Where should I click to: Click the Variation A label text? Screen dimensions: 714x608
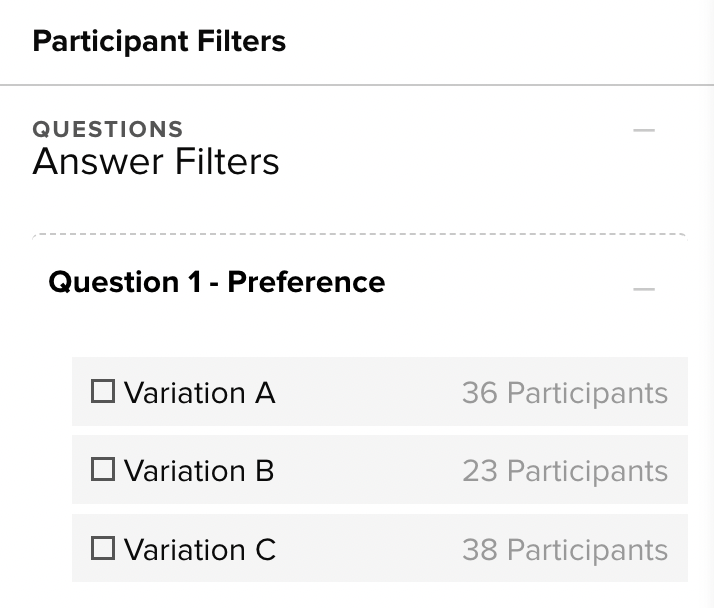(x=199, y=392)
